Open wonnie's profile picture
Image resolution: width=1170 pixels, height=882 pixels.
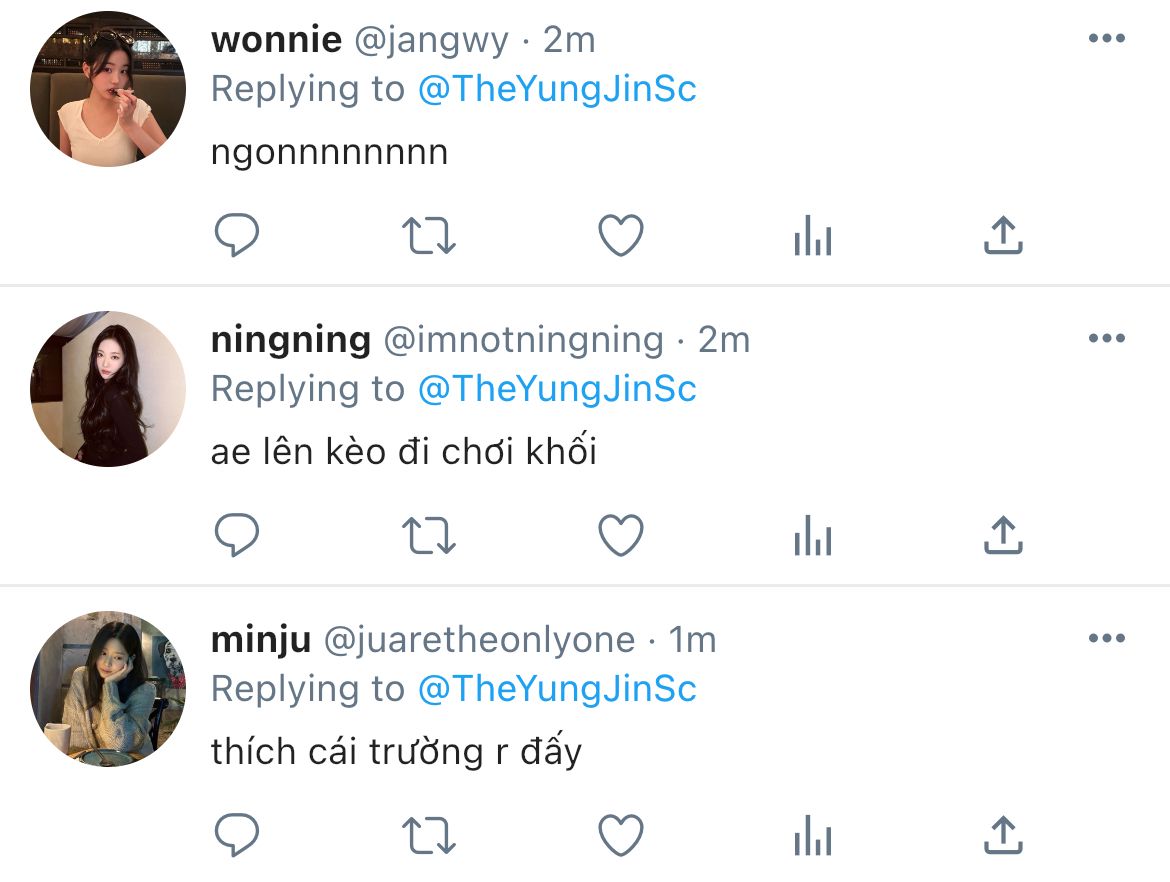click(108, 90)
